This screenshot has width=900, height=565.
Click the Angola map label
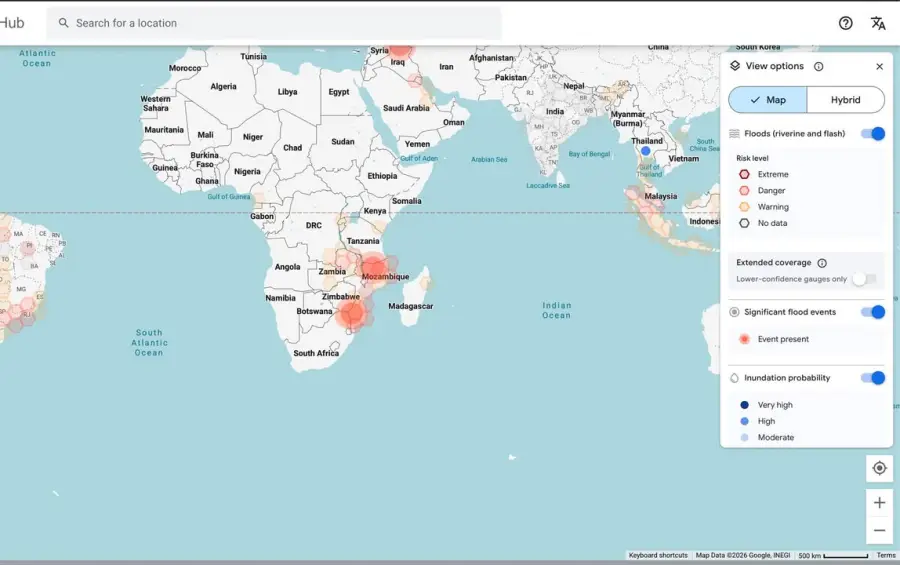tap(288, 267)
